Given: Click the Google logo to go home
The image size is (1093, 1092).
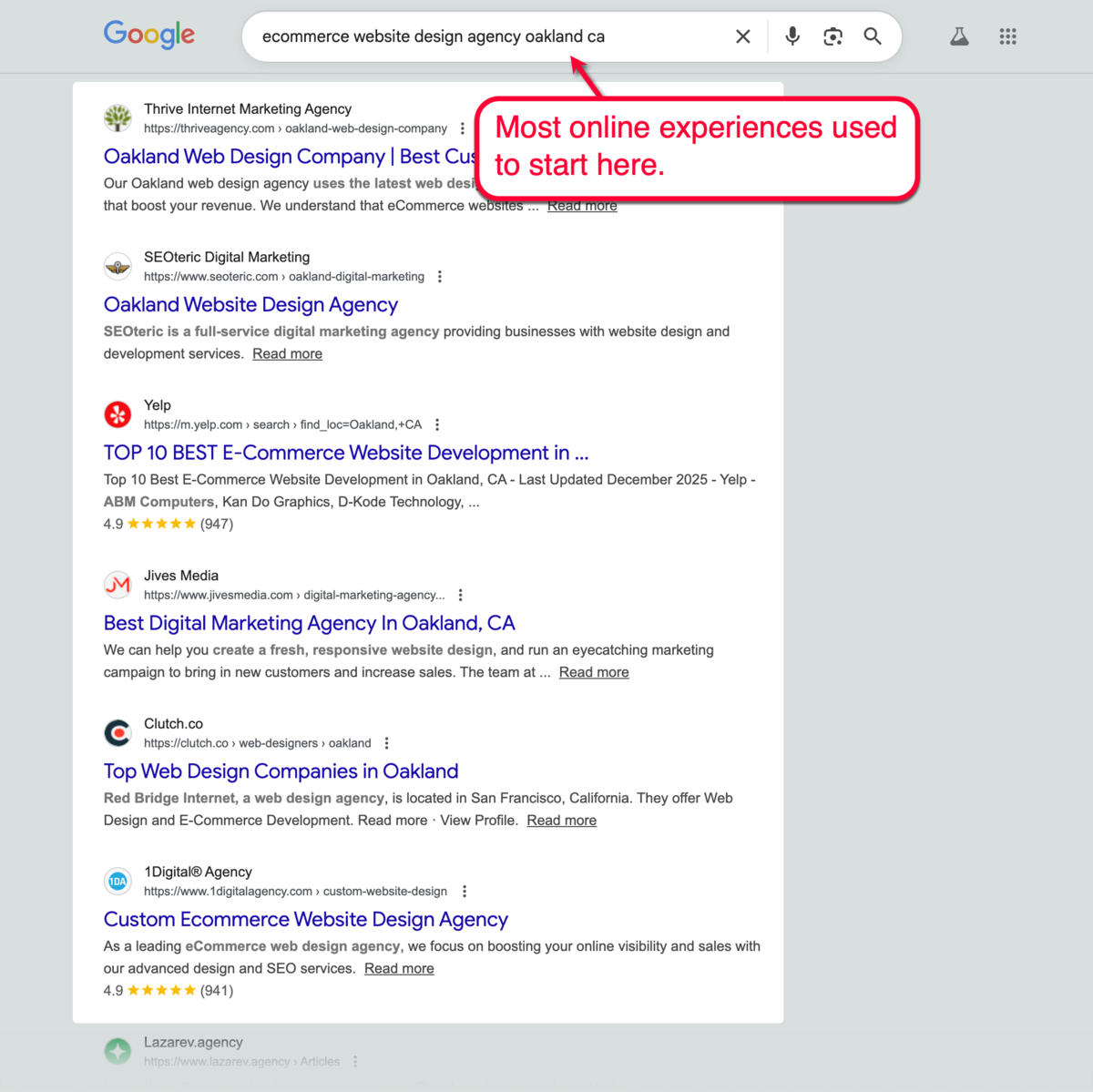Looking at the screenshot, I should (x=148, y=36).
